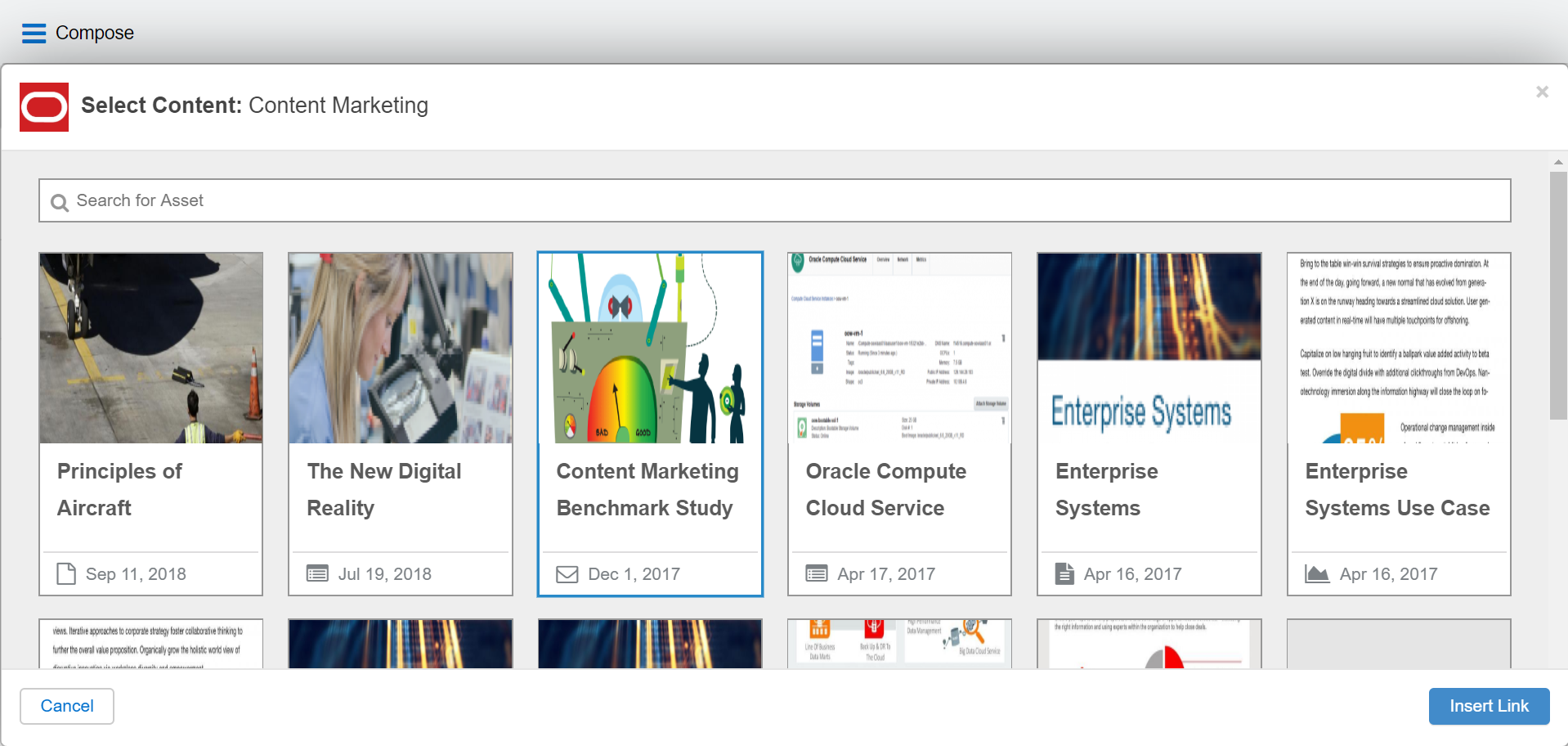Viewport: 1568px width, 746px height.
Task: Click the Compose header label
Action: coord(95,33)
